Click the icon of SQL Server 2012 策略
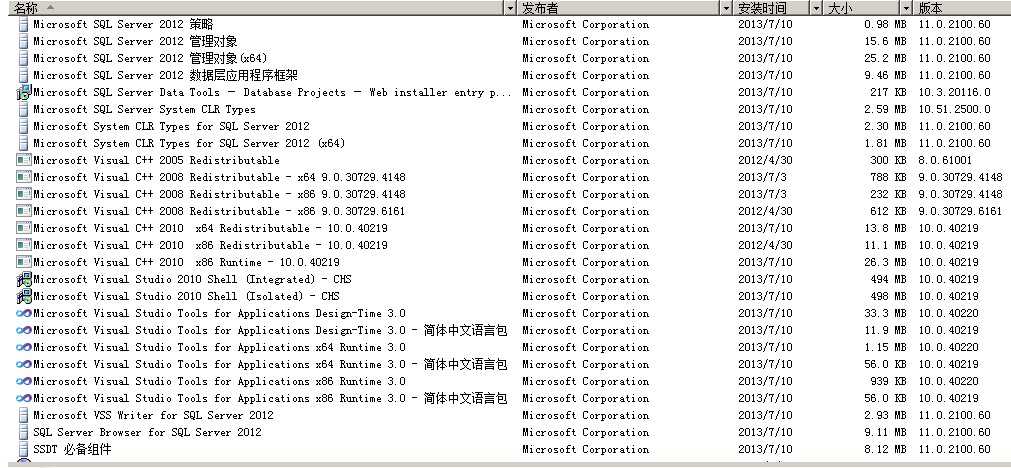Image resolution: width=1011 pixels, height=468 pixels. click(24, 25)
